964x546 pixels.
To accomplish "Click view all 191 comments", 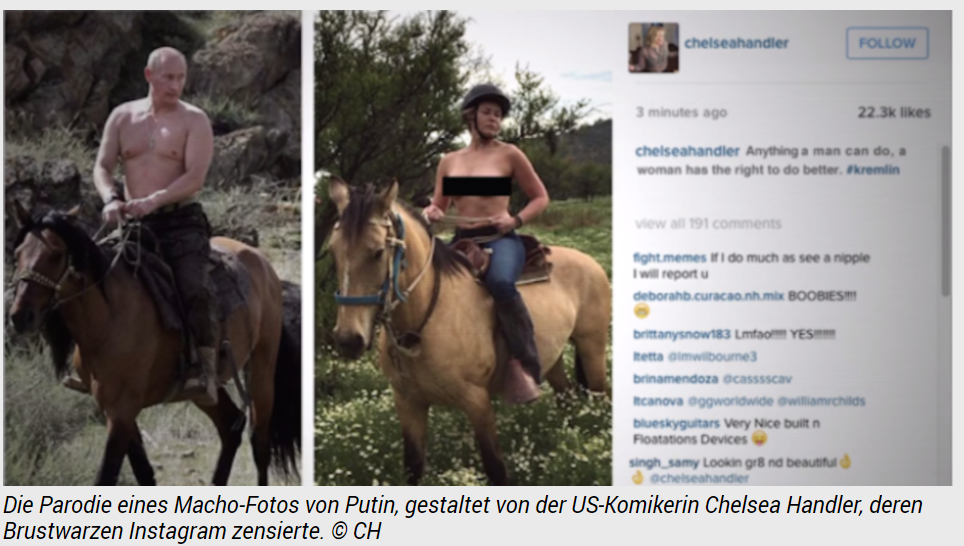I will pos(708,223).
